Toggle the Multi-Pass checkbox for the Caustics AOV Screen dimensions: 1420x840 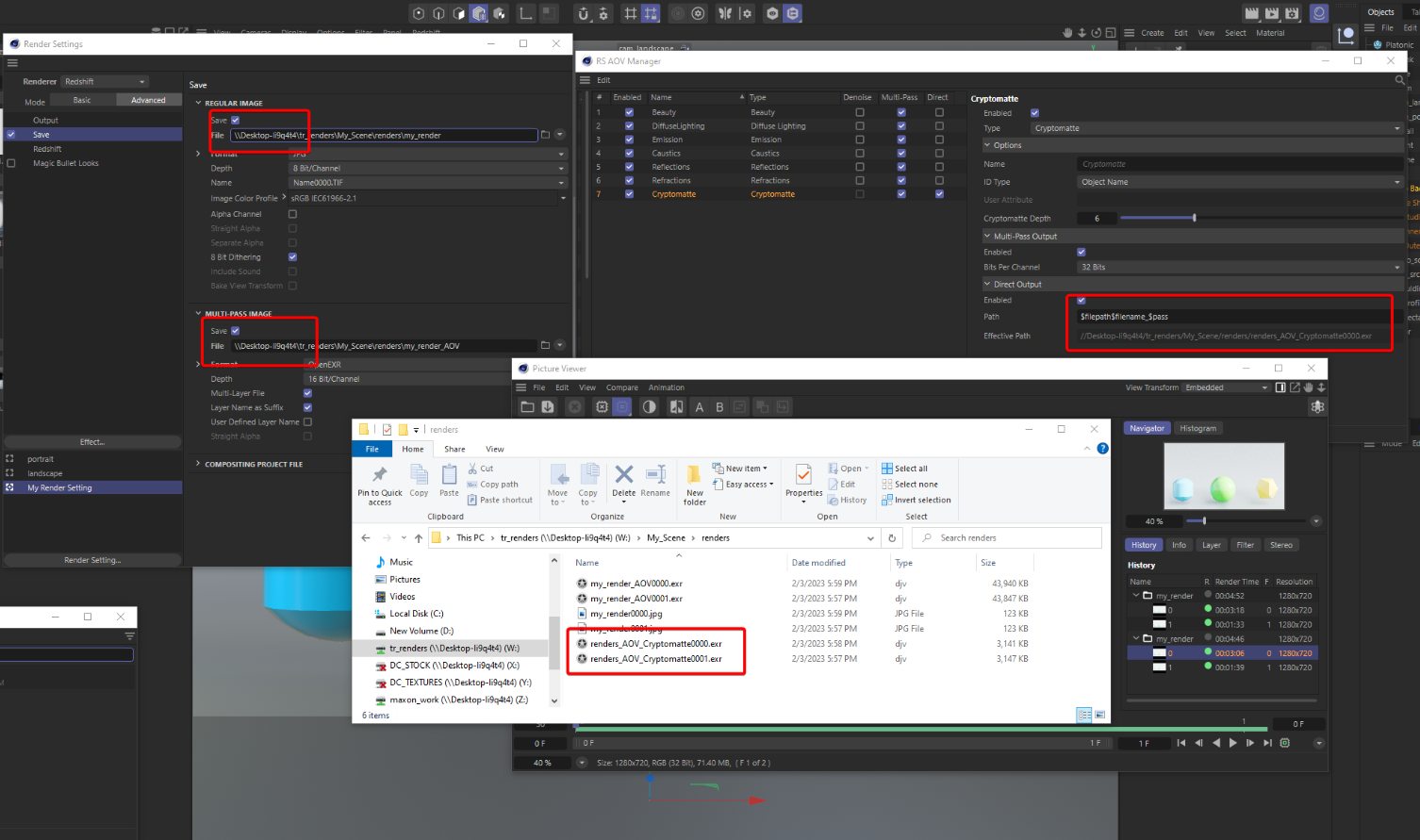coord(901,153)
